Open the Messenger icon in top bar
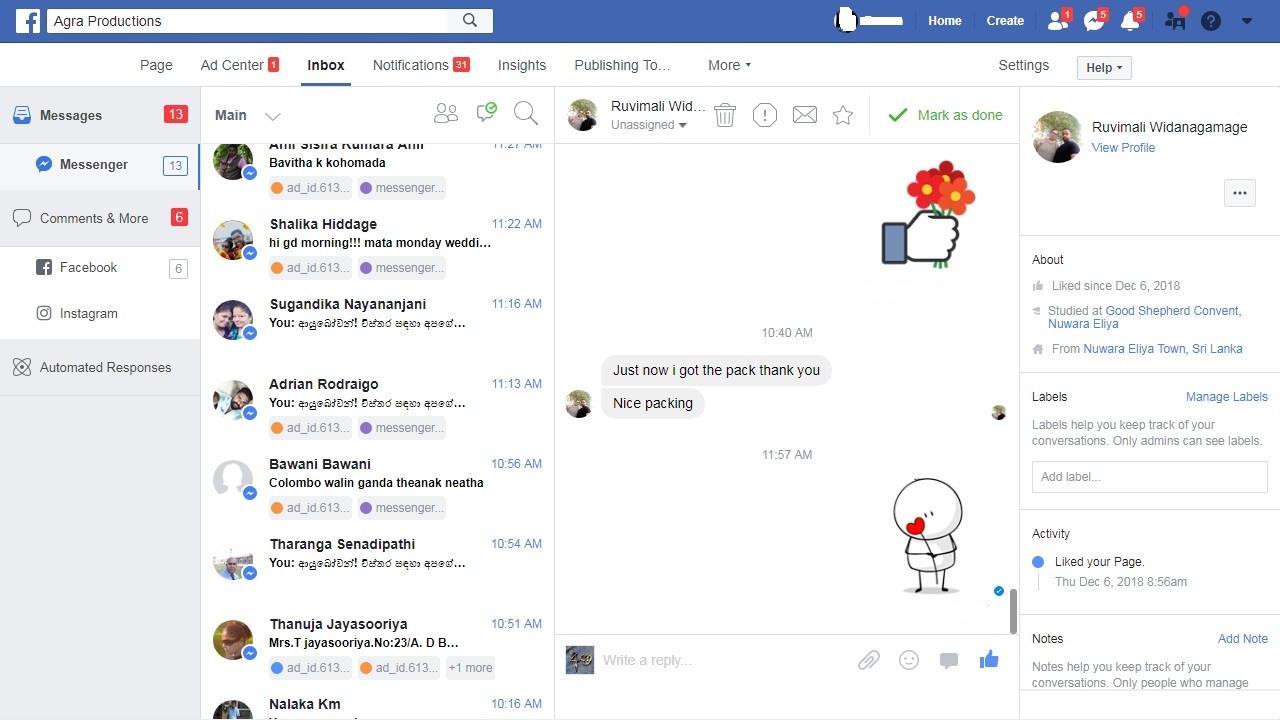The width and height of the screenshot is (1280, 720). tap(1094, 20)
